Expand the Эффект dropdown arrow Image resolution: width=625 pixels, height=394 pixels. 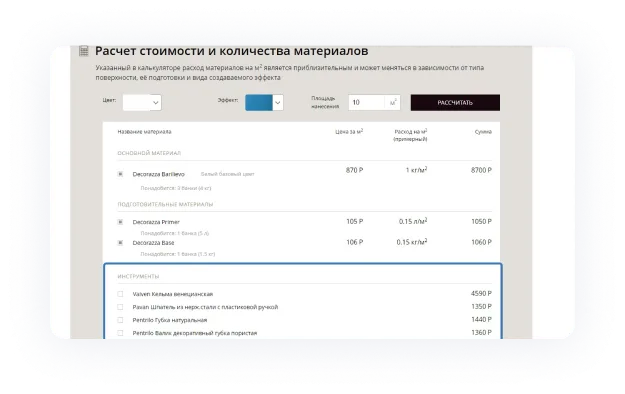coord(278,102)
